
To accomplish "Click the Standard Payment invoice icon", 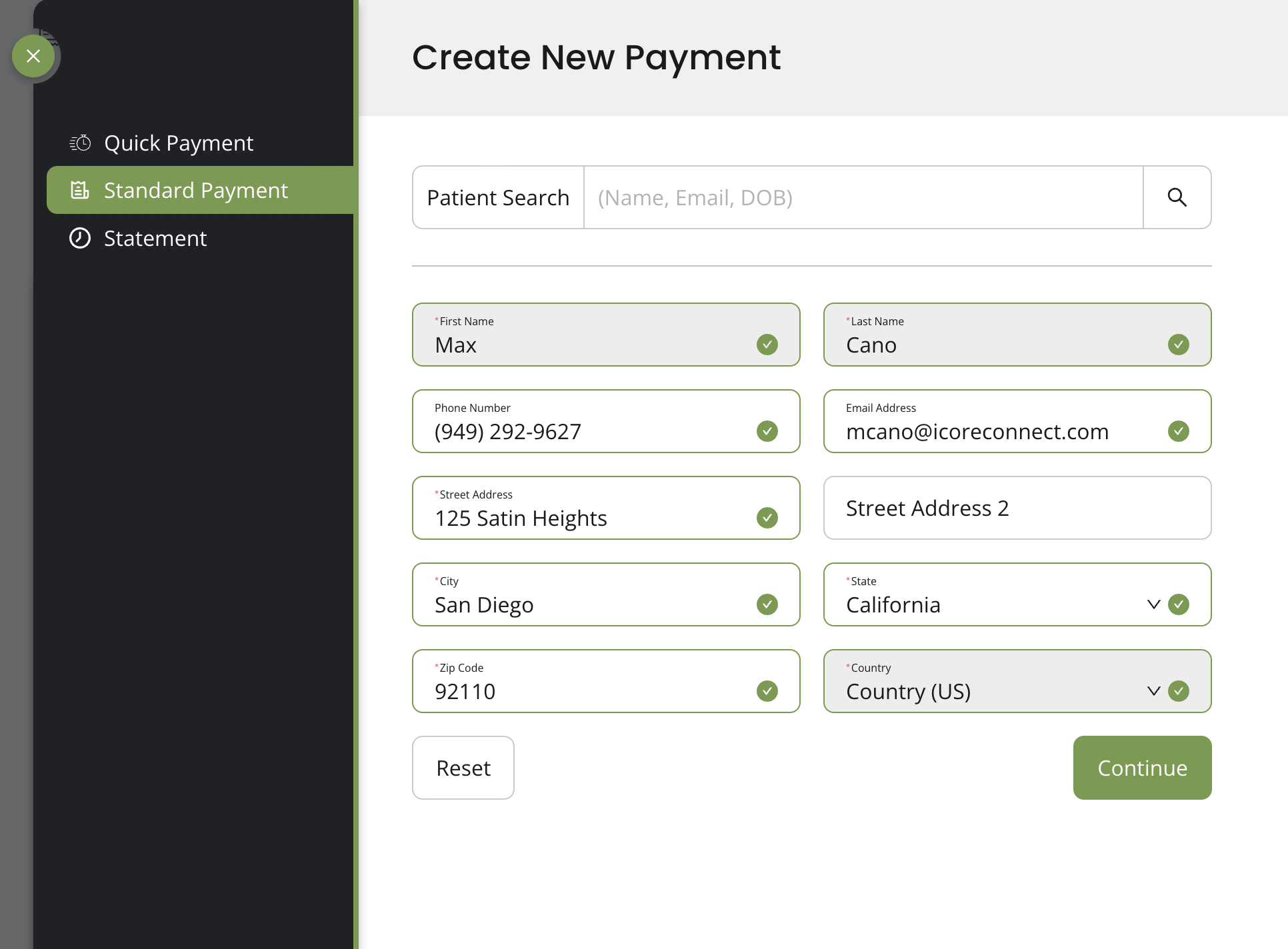I will [x=79, y=190].
